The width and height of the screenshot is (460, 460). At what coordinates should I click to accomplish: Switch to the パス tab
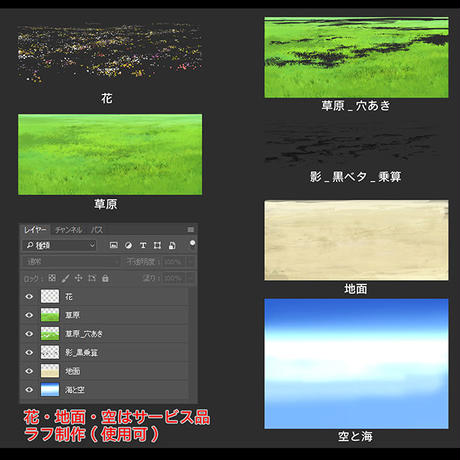click(x=97, y=230)
